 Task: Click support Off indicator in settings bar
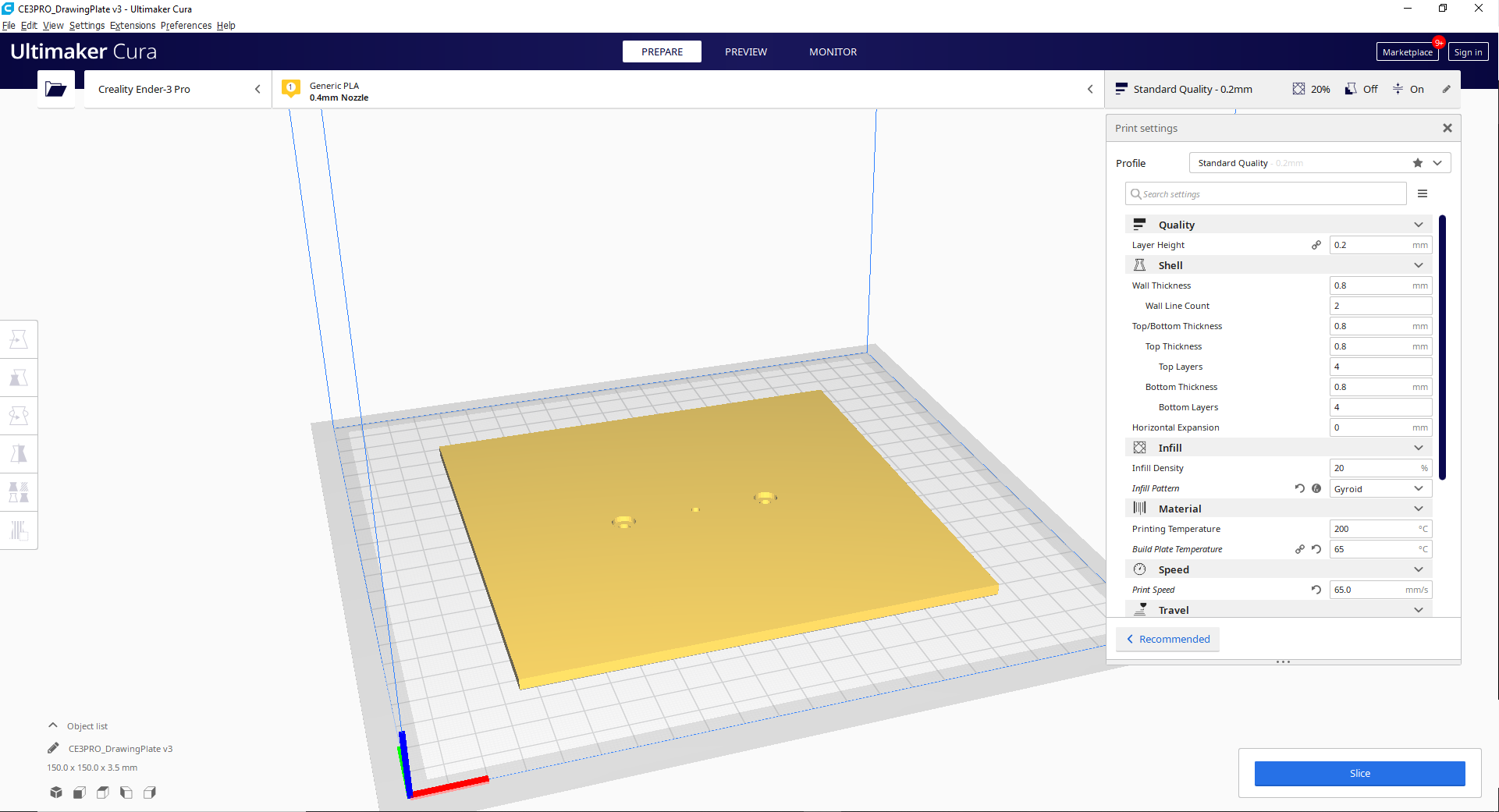(1362, 89)
